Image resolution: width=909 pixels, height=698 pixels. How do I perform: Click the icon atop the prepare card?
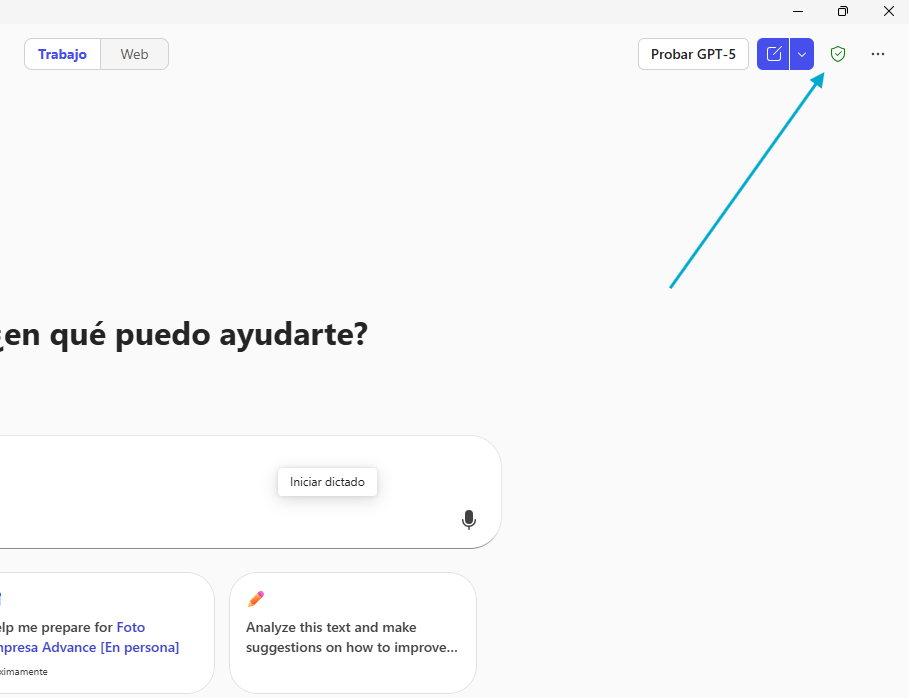click(2, 599)
